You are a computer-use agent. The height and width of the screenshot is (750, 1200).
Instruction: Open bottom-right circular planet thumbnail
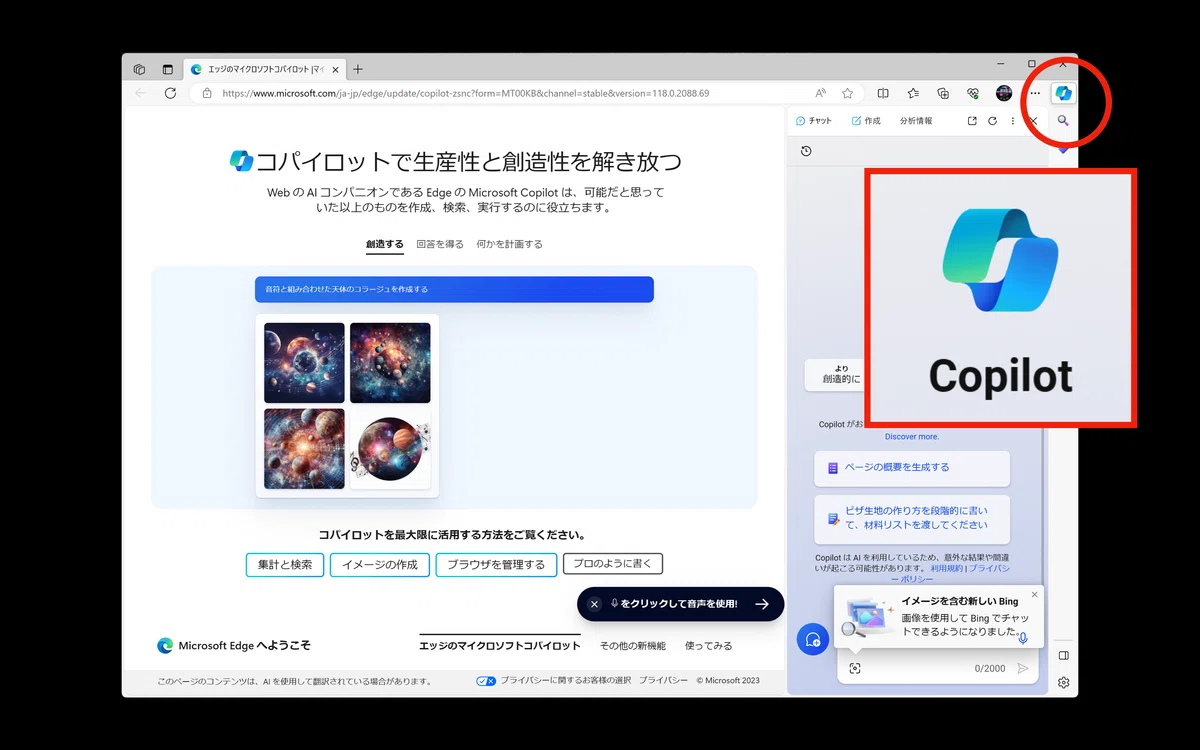click(x=390, y=449)
